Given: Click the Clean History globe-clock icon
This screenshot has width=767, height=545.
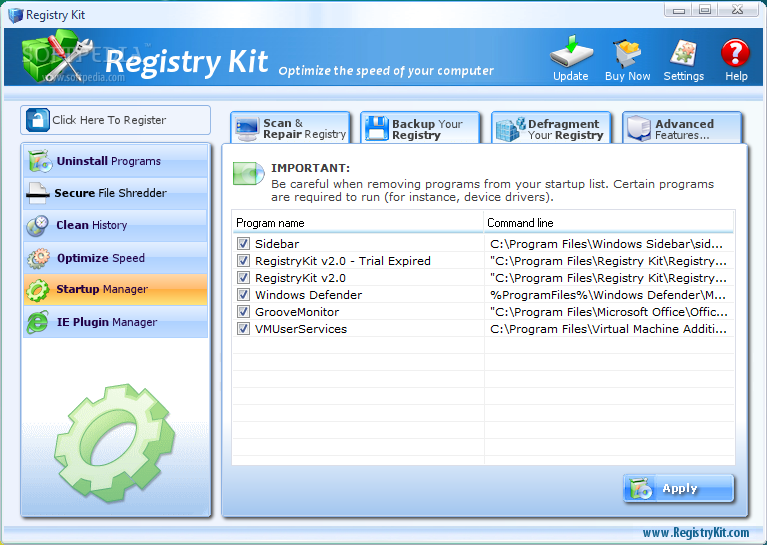Looking at the screenshot, I should pyautogui.click(x=38, y=226).
